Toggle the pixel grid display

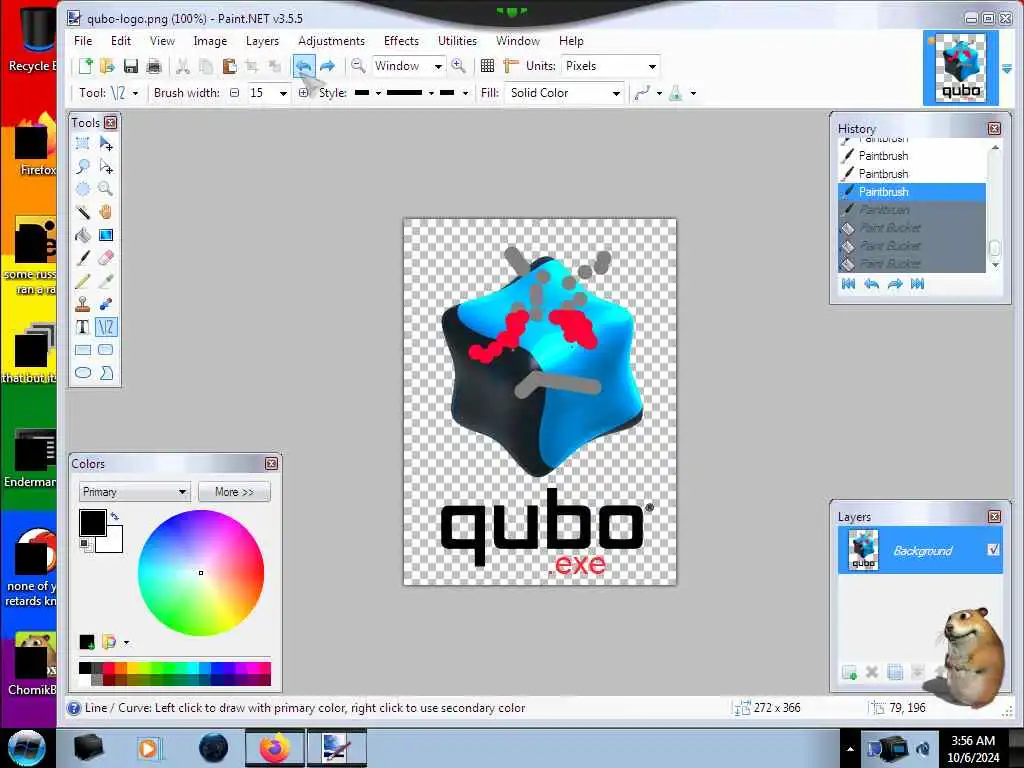point(487,65)
